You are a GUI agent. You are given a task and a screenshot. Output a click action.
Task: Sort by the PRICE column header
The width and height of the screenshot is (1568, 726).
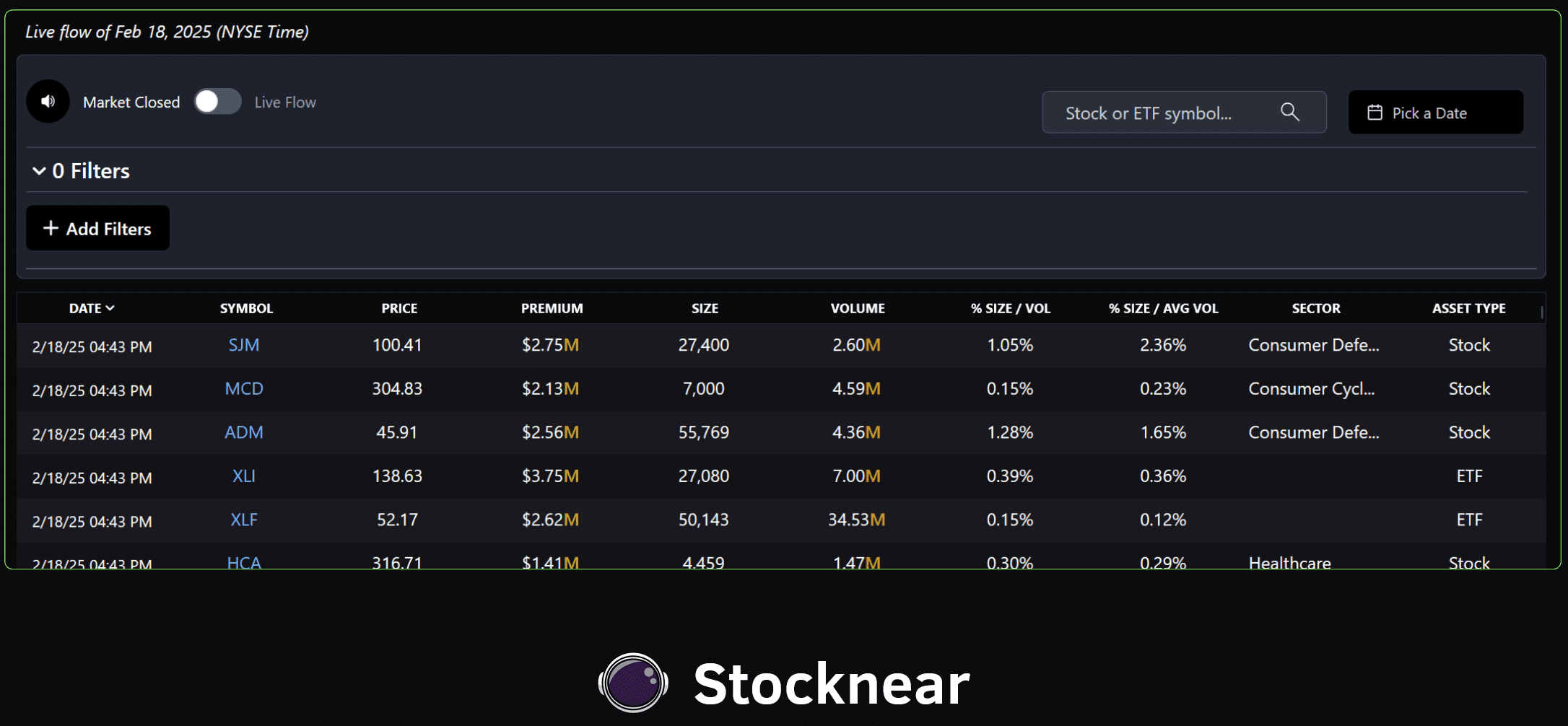[x=399, y=308]
